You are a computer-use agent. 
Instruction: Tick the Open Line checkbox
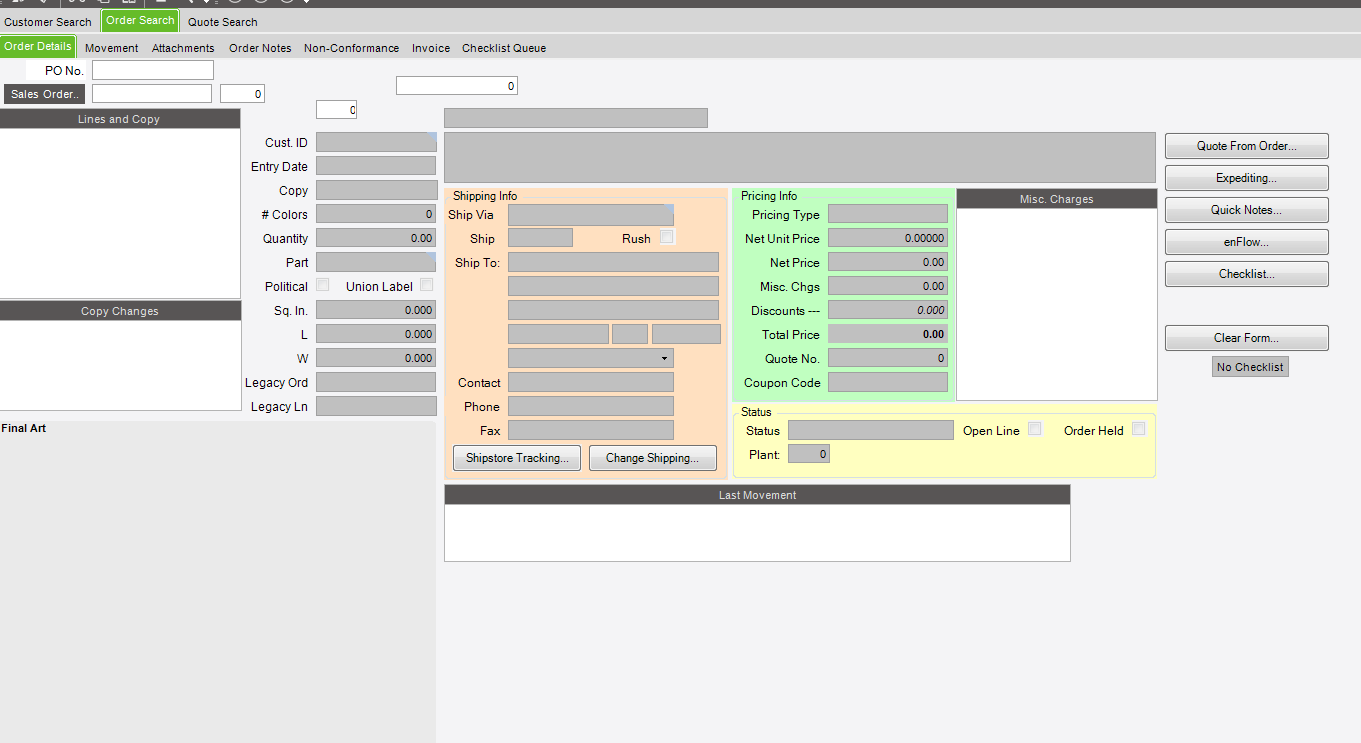1035,429
